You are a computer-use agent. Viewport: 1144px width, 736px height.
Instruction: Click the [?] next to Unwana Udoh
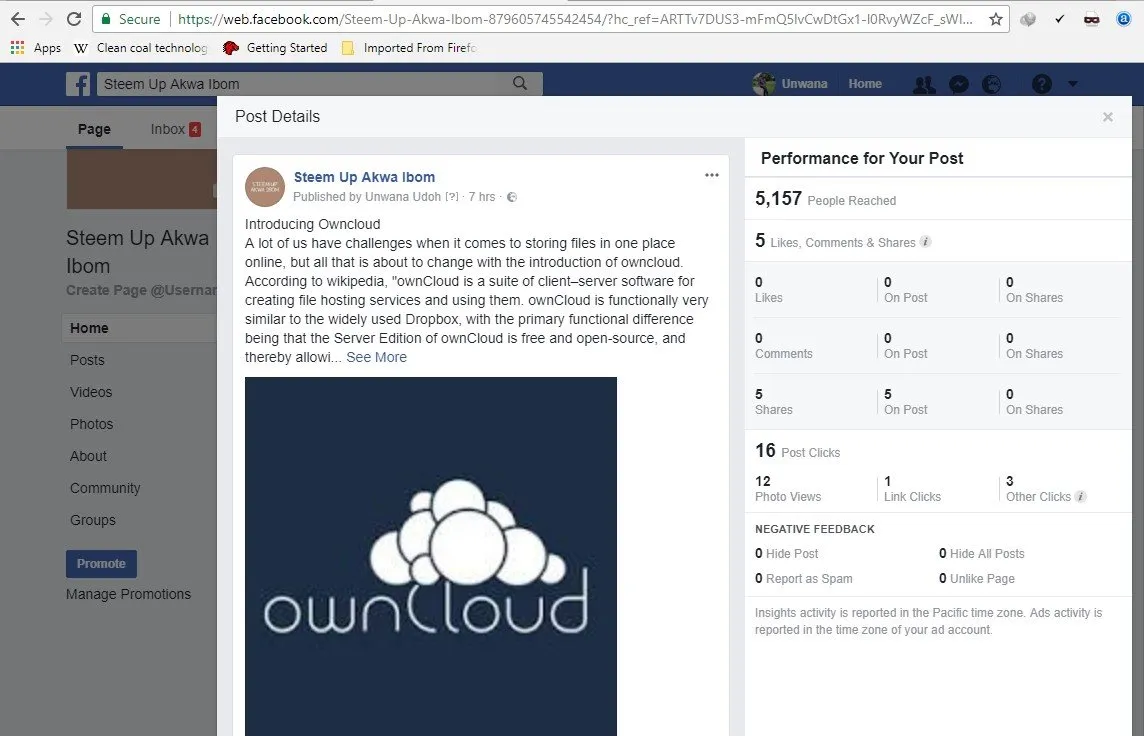tap(452, 197)
